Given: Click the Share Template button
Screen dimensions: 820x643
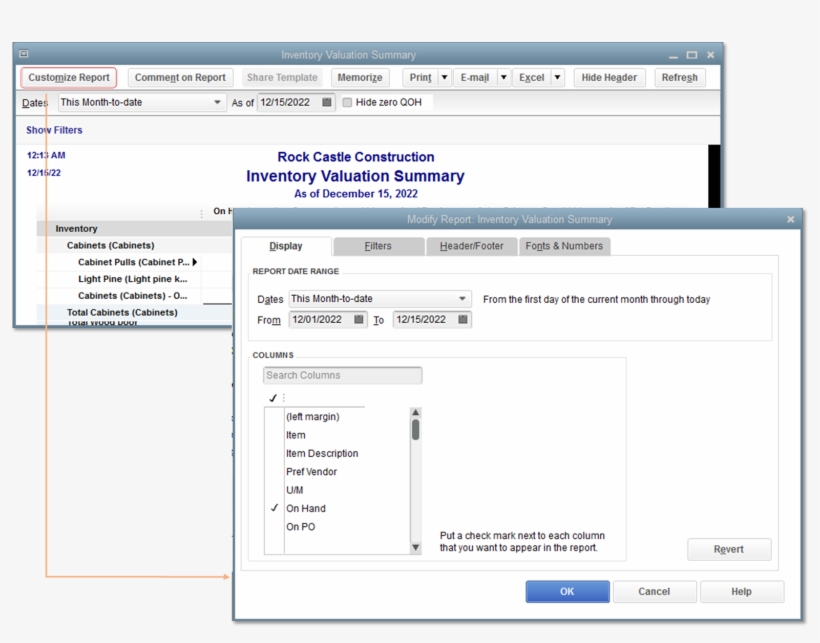Looking at the screenshot, I should [x=282, y=77].
